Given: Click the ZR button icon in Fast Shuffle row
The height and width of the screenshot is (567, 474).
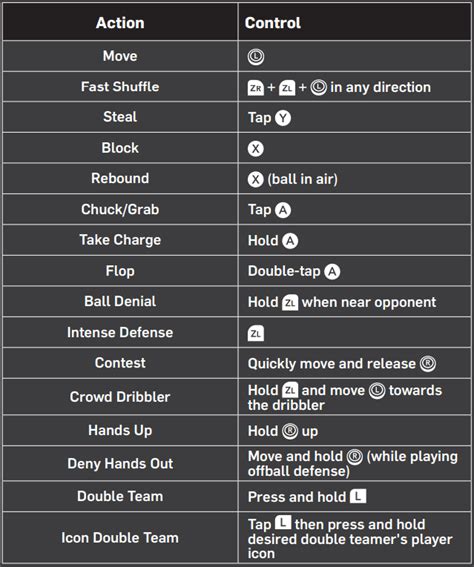Looking at the screenshot, I should coord(256,88).
